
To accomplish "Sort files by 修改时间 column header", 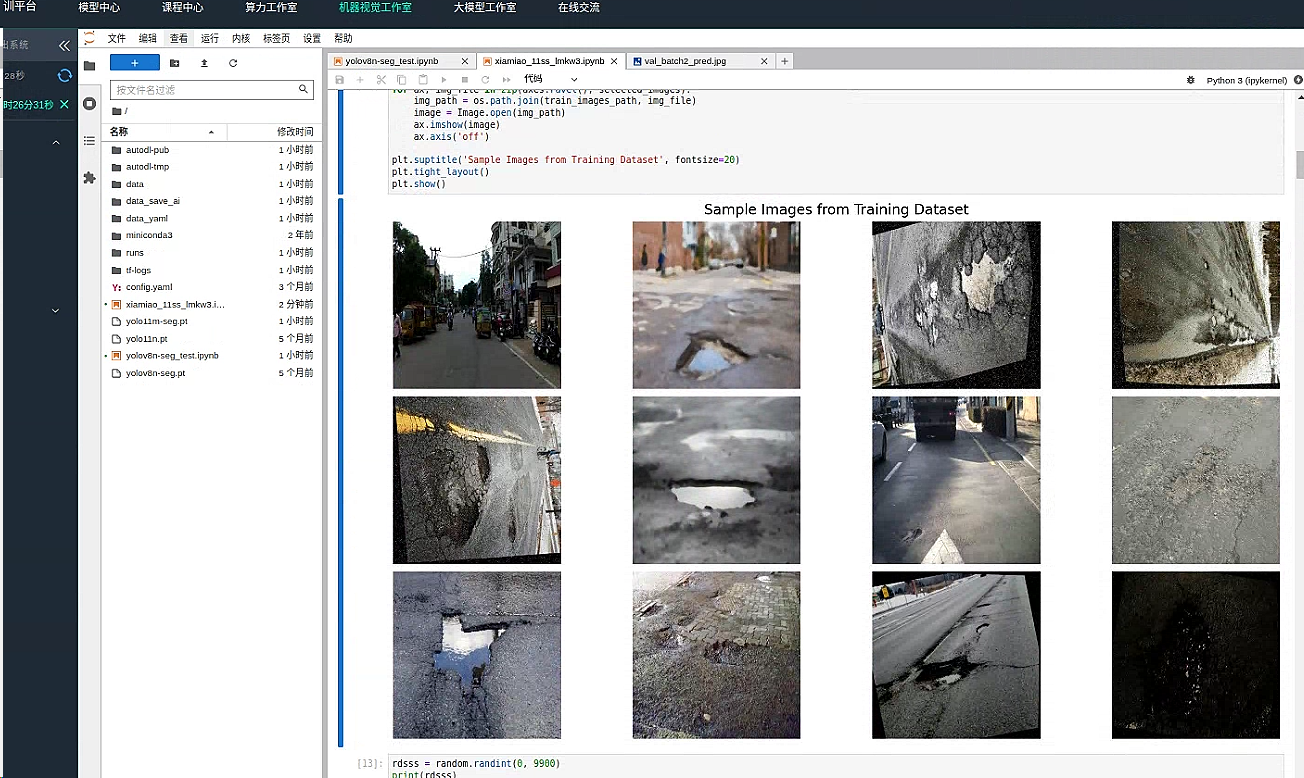I will coord(273,131).
